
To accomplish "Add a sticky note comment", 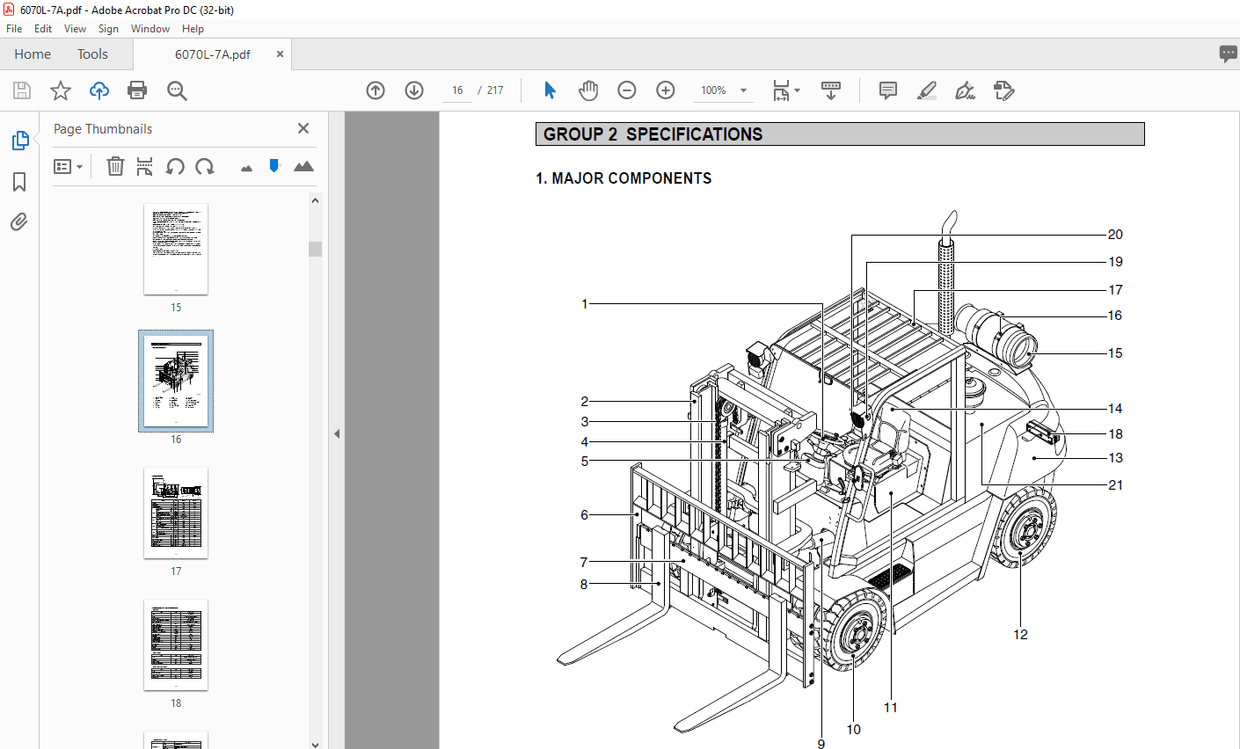I will (x=887, y=90).
